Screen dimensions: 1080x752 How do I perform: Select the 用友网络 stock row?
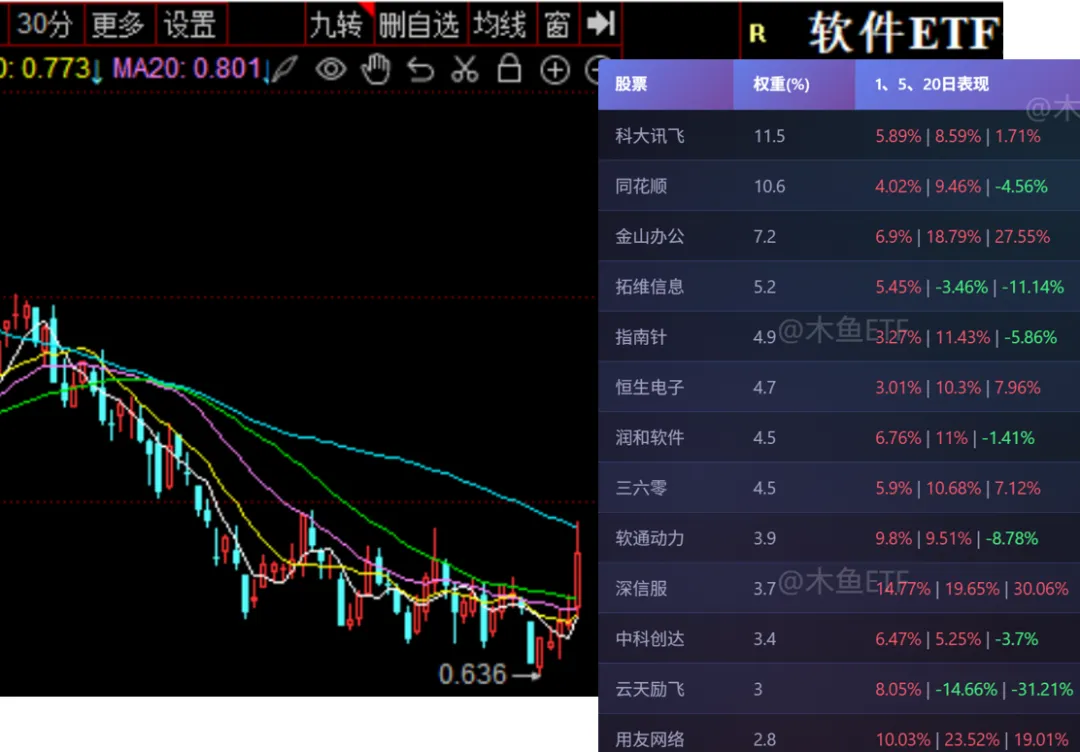pyautogui.click(x=839, y=734)
